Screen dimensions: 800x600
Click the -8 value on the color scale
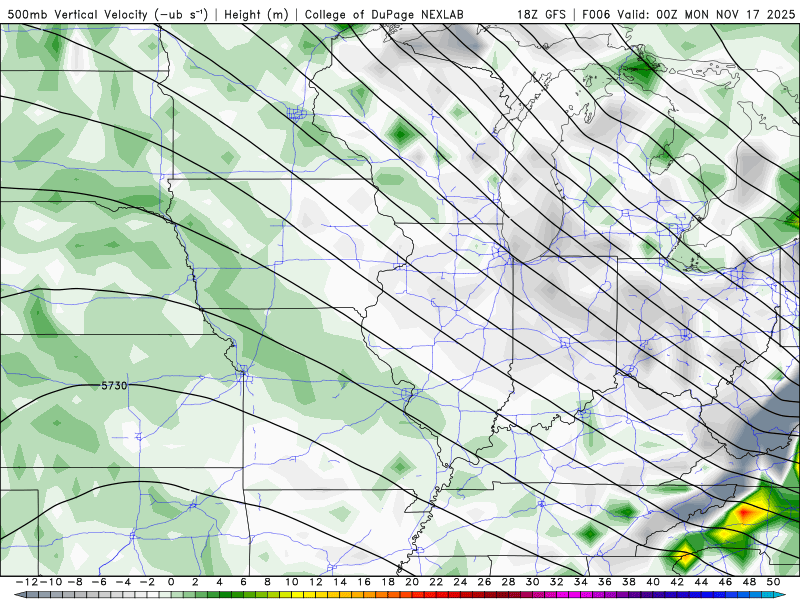point(75,582)
